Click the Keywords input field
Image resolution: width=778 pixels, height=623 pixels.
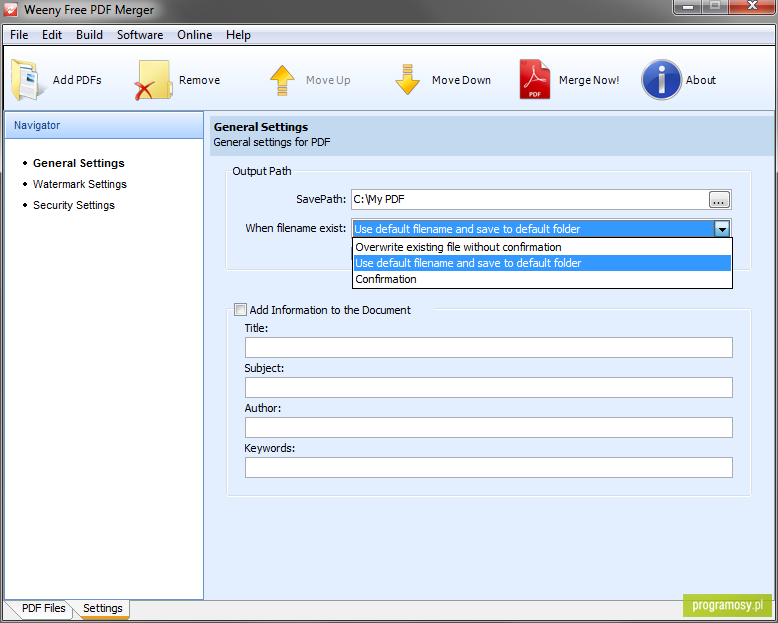(x=488, y=468)
